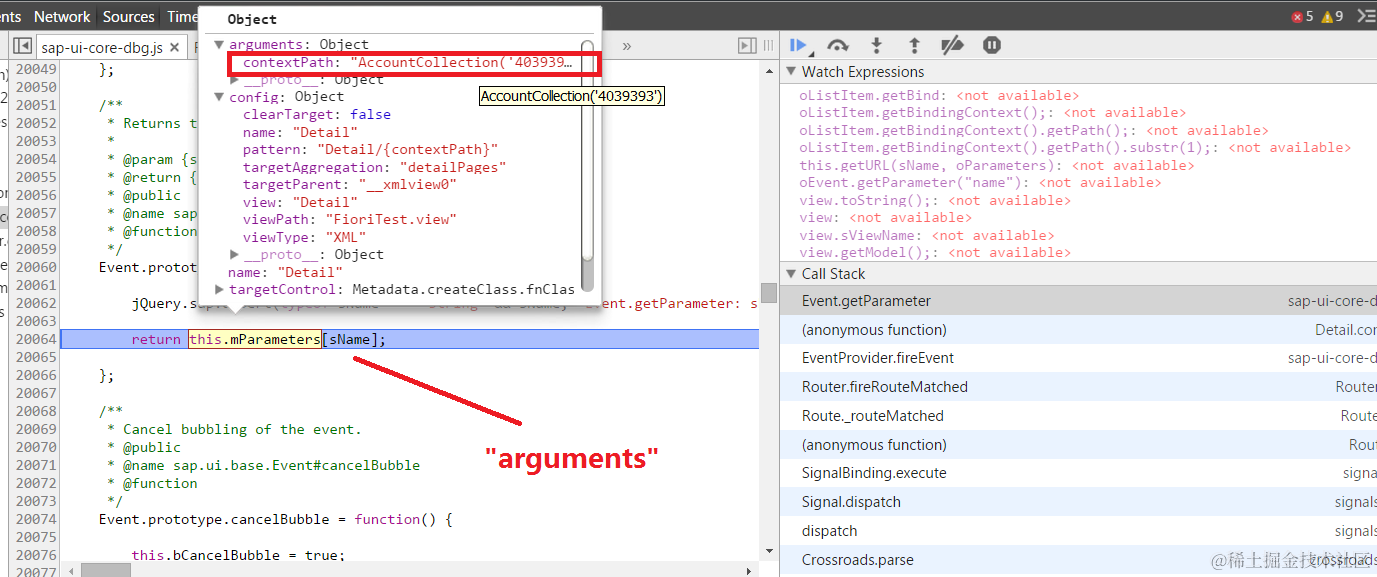Close the sap-ui-core-dbg.js tab

[x=174, y=47]
